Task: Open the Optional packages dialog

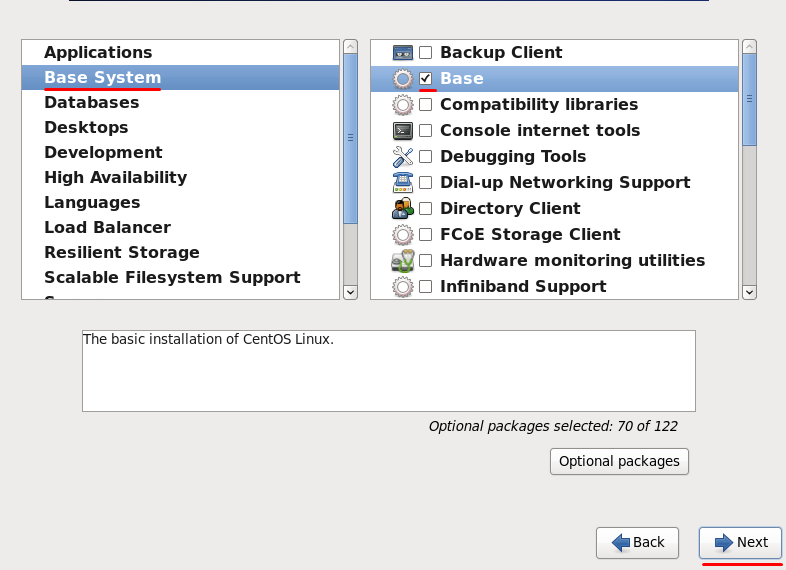Action: tap(619, 461)
